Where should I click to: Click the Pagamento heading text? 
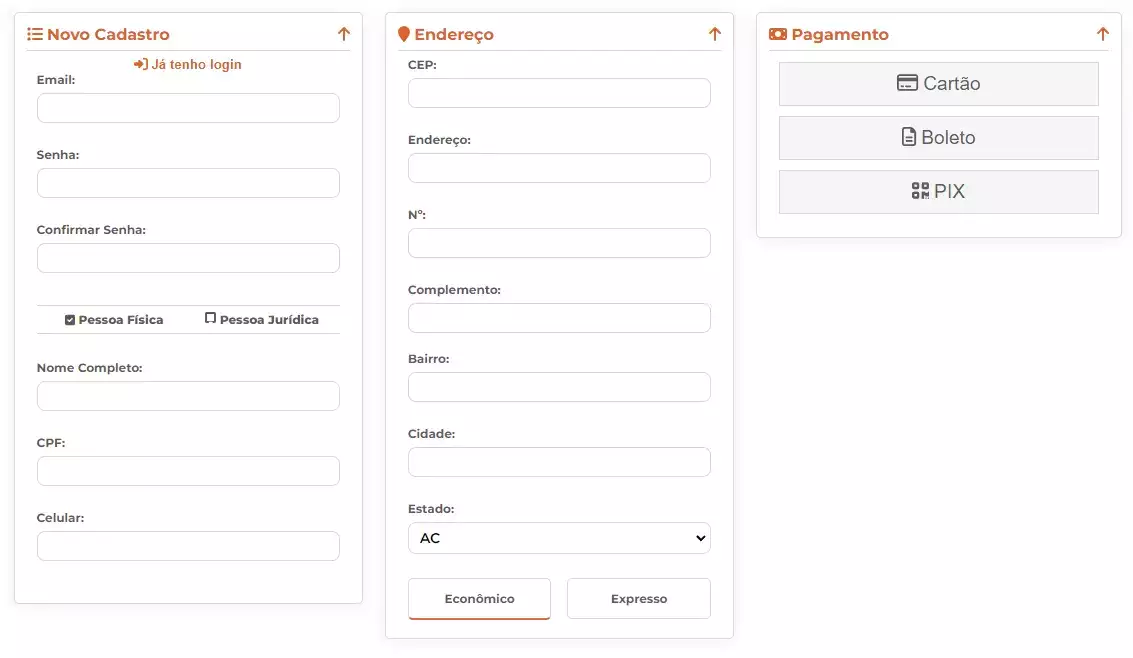click(x=840, y=34)
